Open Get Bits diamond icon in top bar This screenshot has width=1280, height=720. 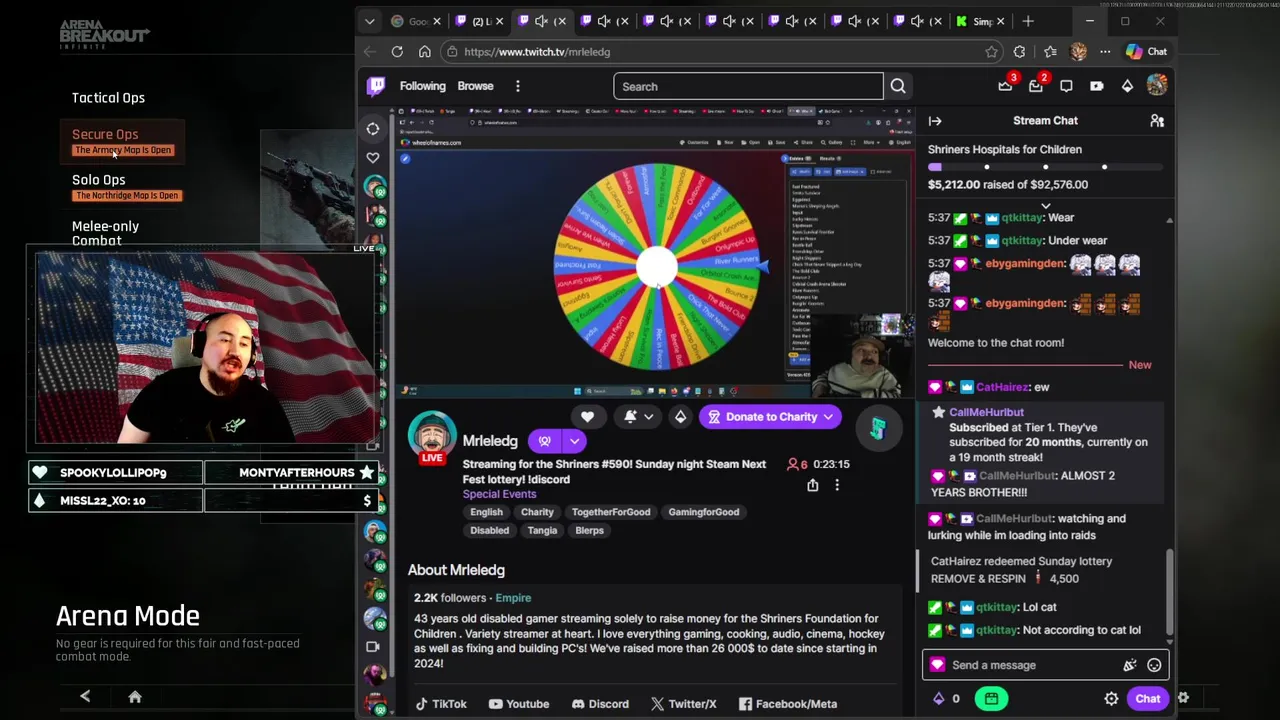[1127, 86]
